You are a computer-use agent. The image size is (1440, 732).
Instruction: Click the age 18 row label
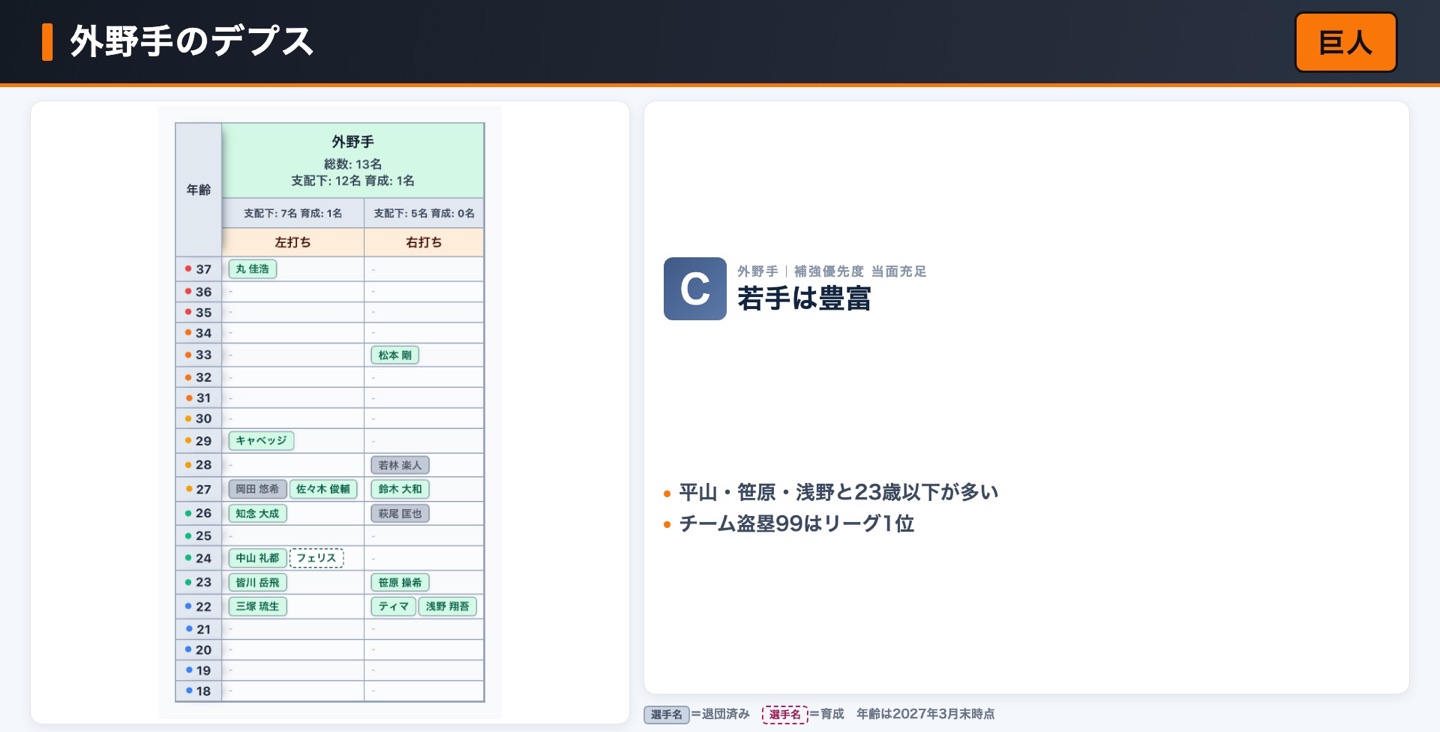coord(199,691)
